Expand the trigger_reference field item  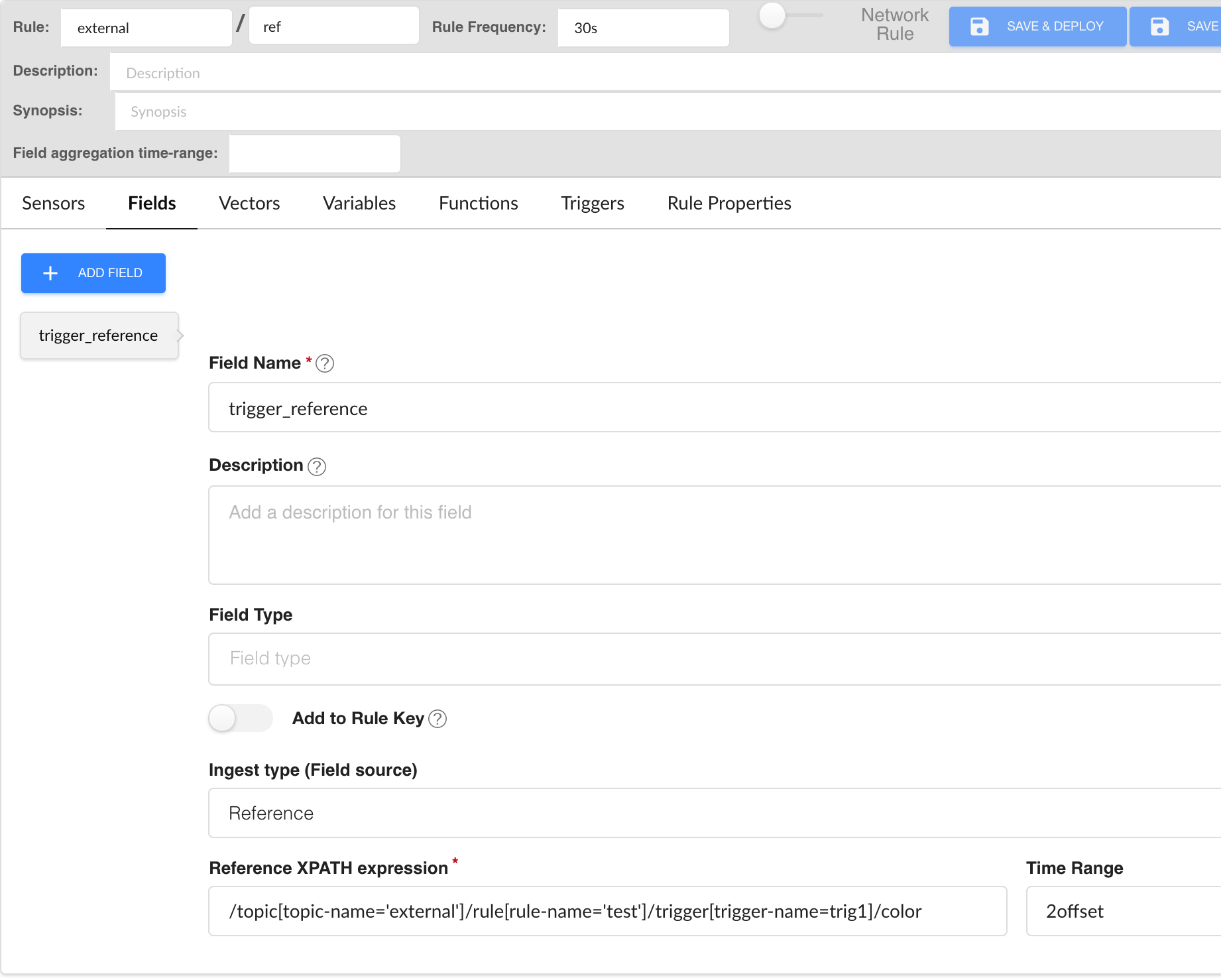pyautogui.click(x=99, y=336)
